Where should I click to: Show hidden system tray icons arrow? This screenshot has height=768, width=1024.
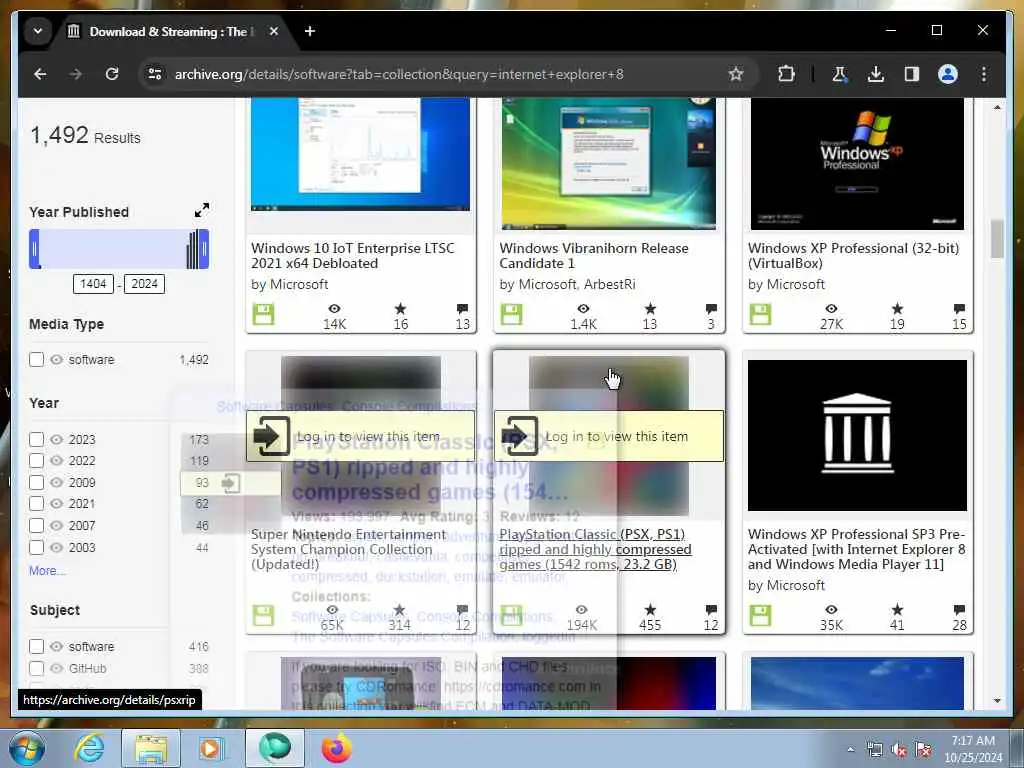tap(850, 749)
